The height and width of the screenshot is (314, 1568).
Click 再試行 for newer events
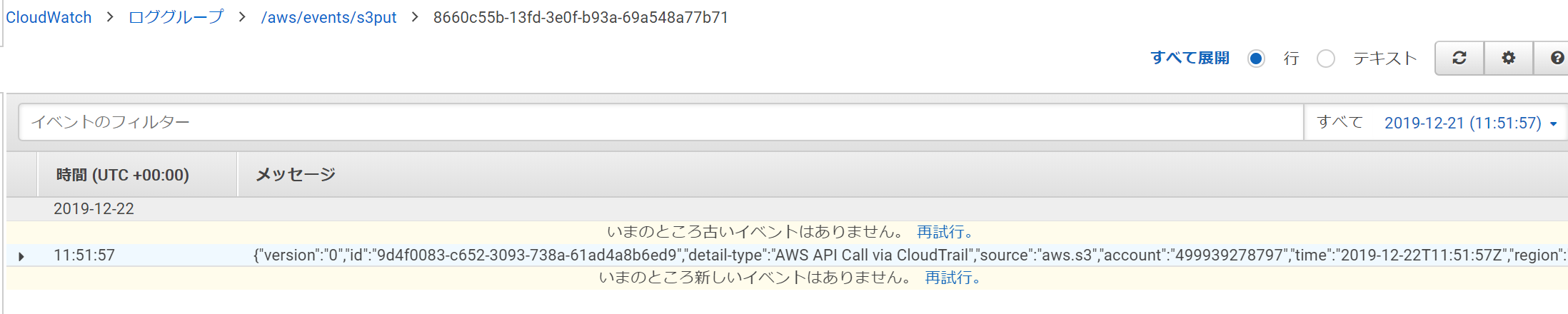pos(952,278)
